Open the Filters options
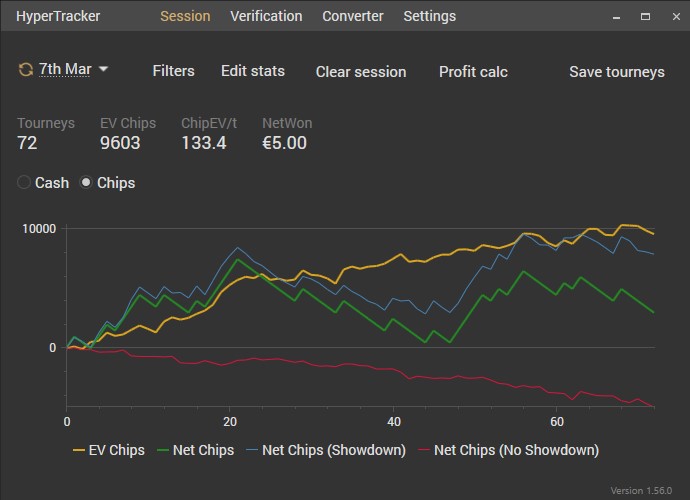 pos(173,71)
